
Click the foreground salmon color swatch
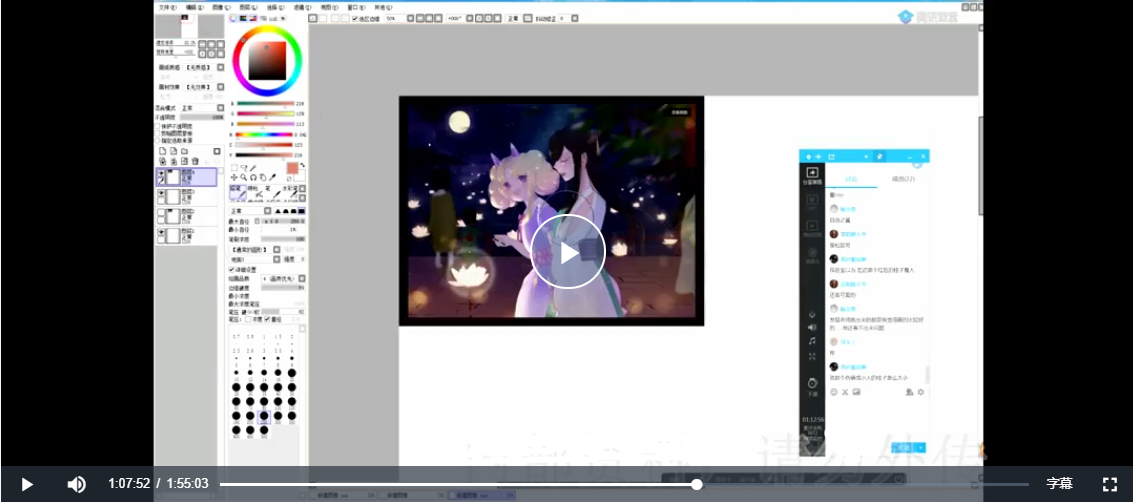pyautogui.click(x=293, y=168)
